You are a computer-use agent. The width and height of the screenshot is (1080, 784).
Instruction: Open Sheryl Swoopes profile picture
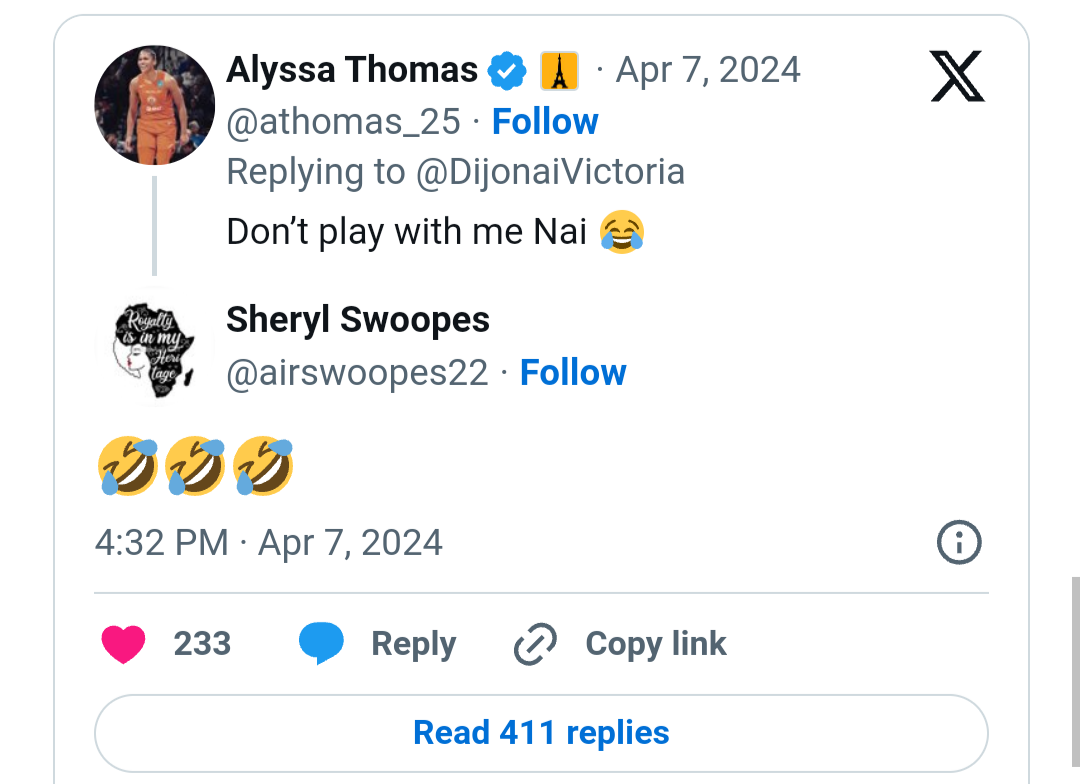coord(154,346)
